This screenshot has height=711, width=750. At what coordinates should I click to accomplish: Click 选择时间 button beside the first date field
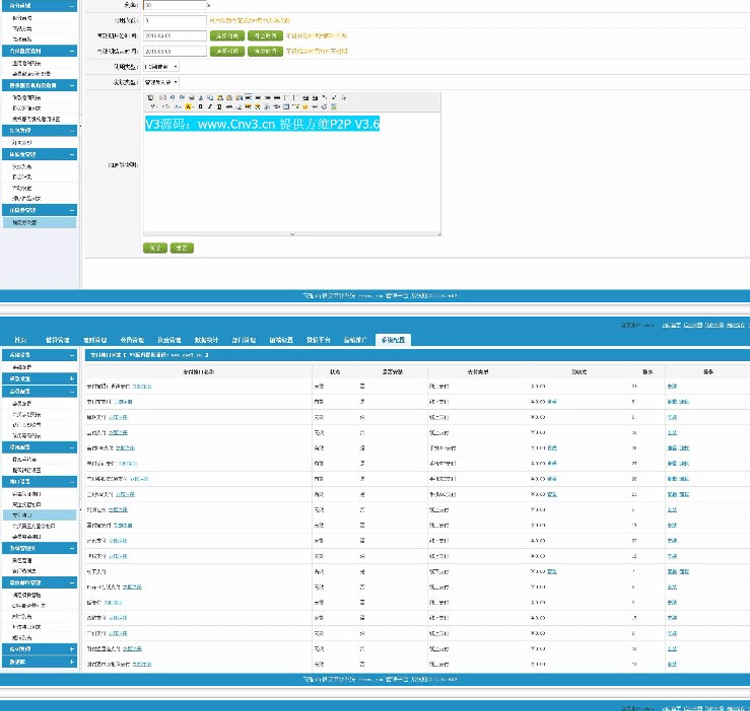pyautogui.click(x=226, y=35)
